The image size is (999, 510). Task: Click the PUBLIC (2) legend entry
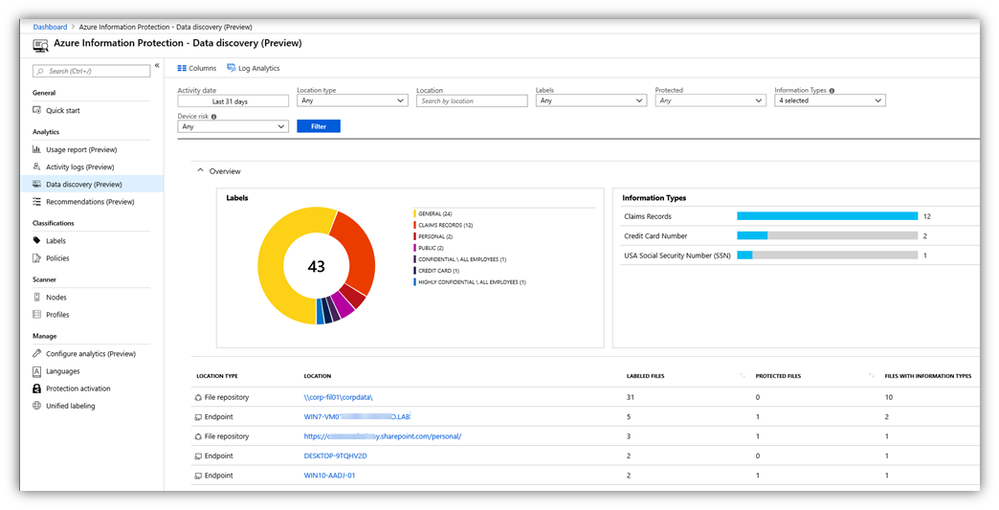(x=430, y=248)
